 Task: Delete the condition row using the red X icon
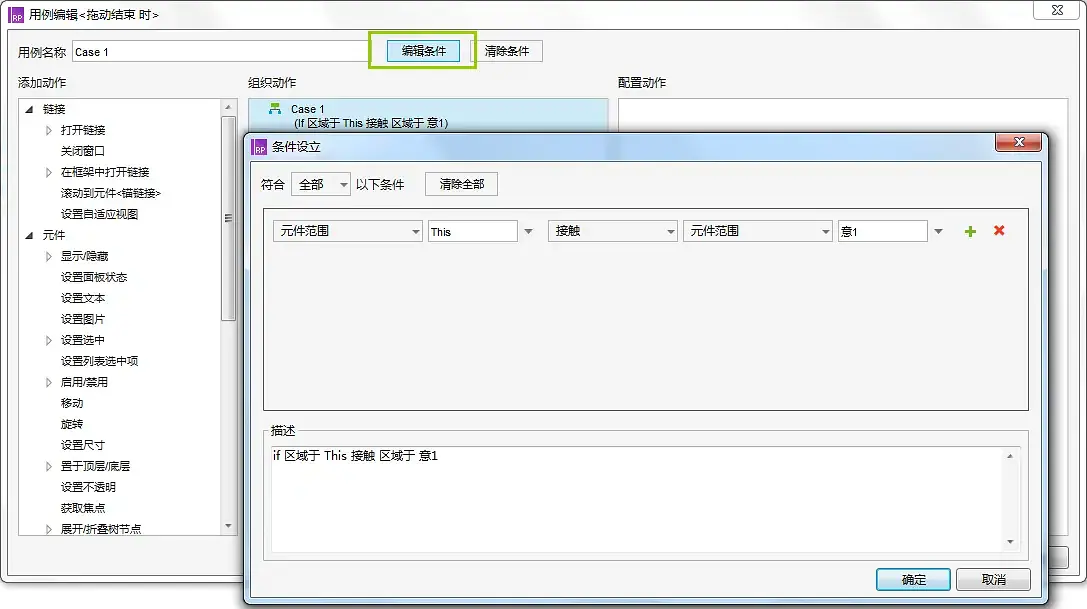click(997, 231)
